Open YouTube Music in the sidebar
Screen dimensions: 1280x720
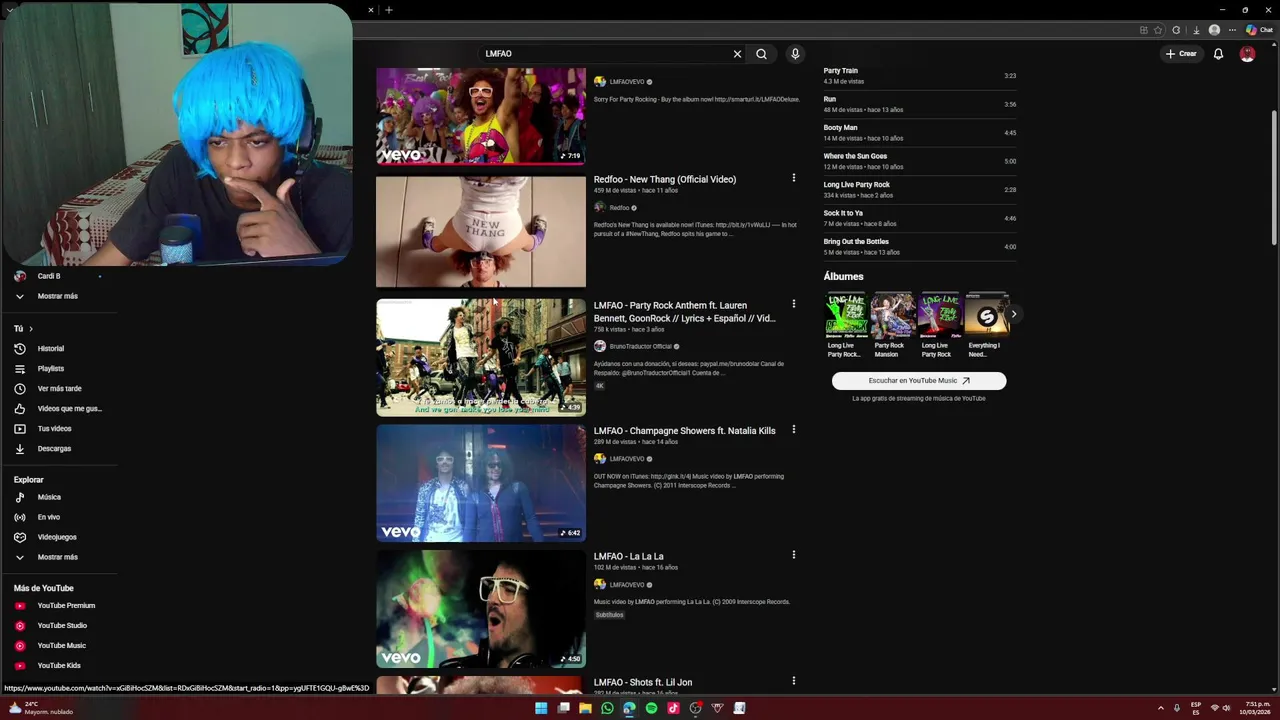click(60, 646)
